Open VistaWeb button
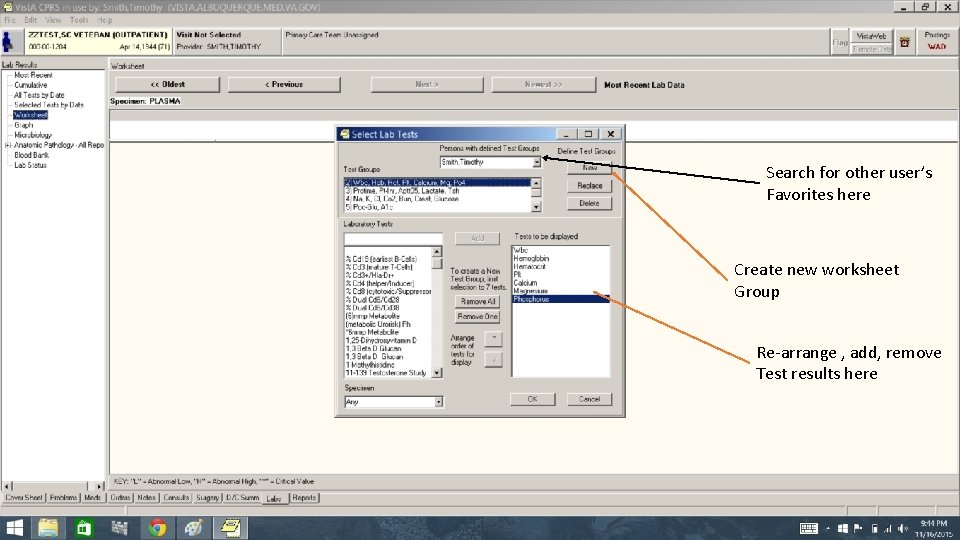 pyautogui.click(x=871, y=36)
